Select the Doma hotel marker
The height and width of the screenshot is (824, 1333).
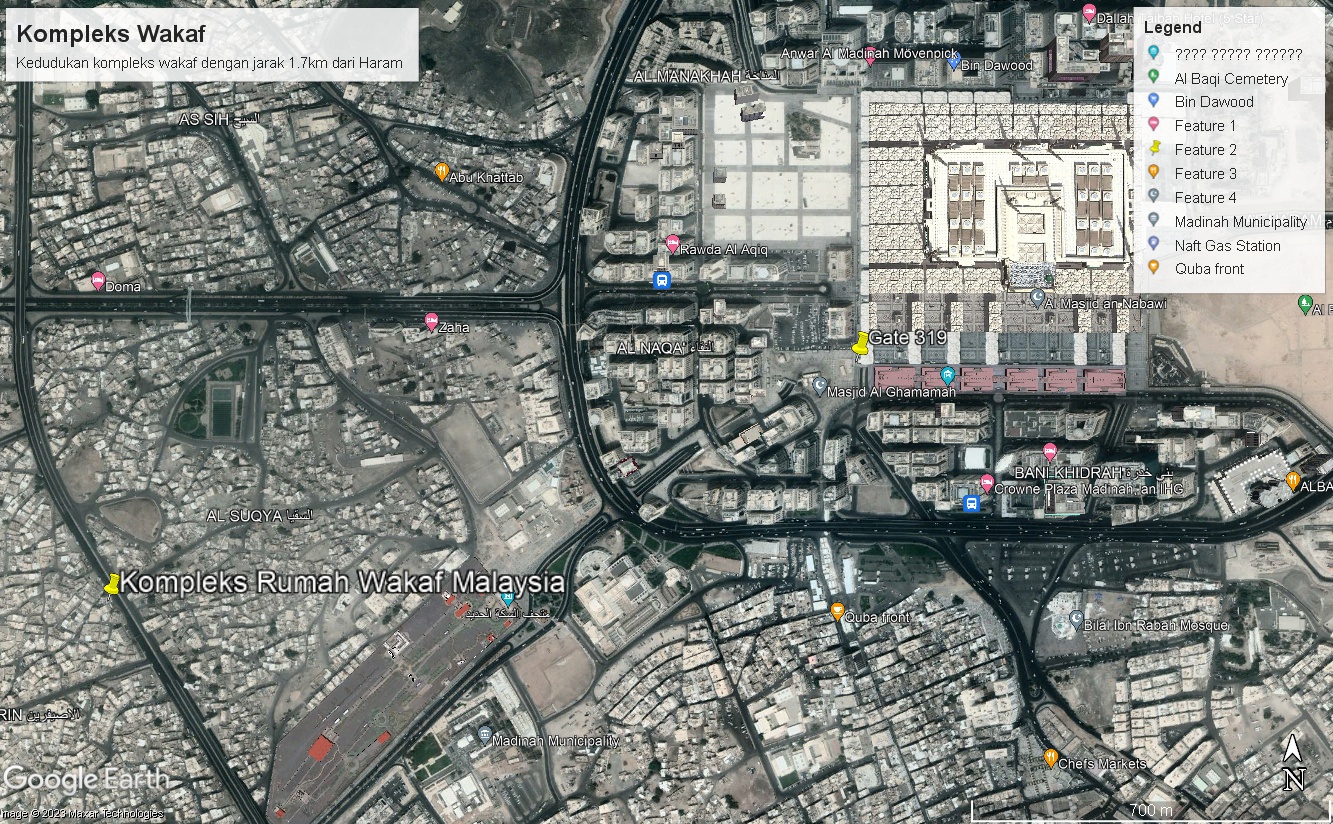(x=98, y=281)
